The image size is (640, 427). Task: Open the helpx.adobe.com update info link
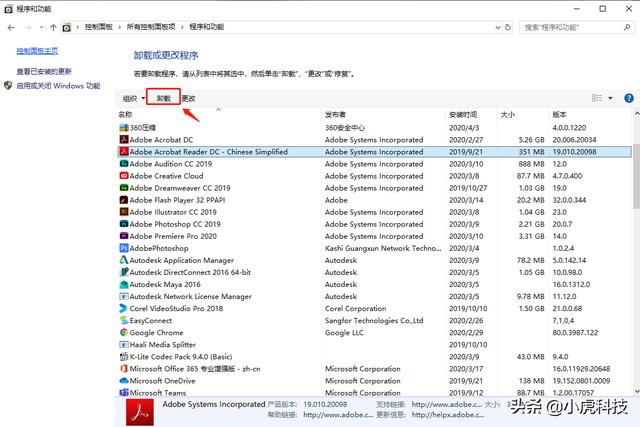click(448, 415)
